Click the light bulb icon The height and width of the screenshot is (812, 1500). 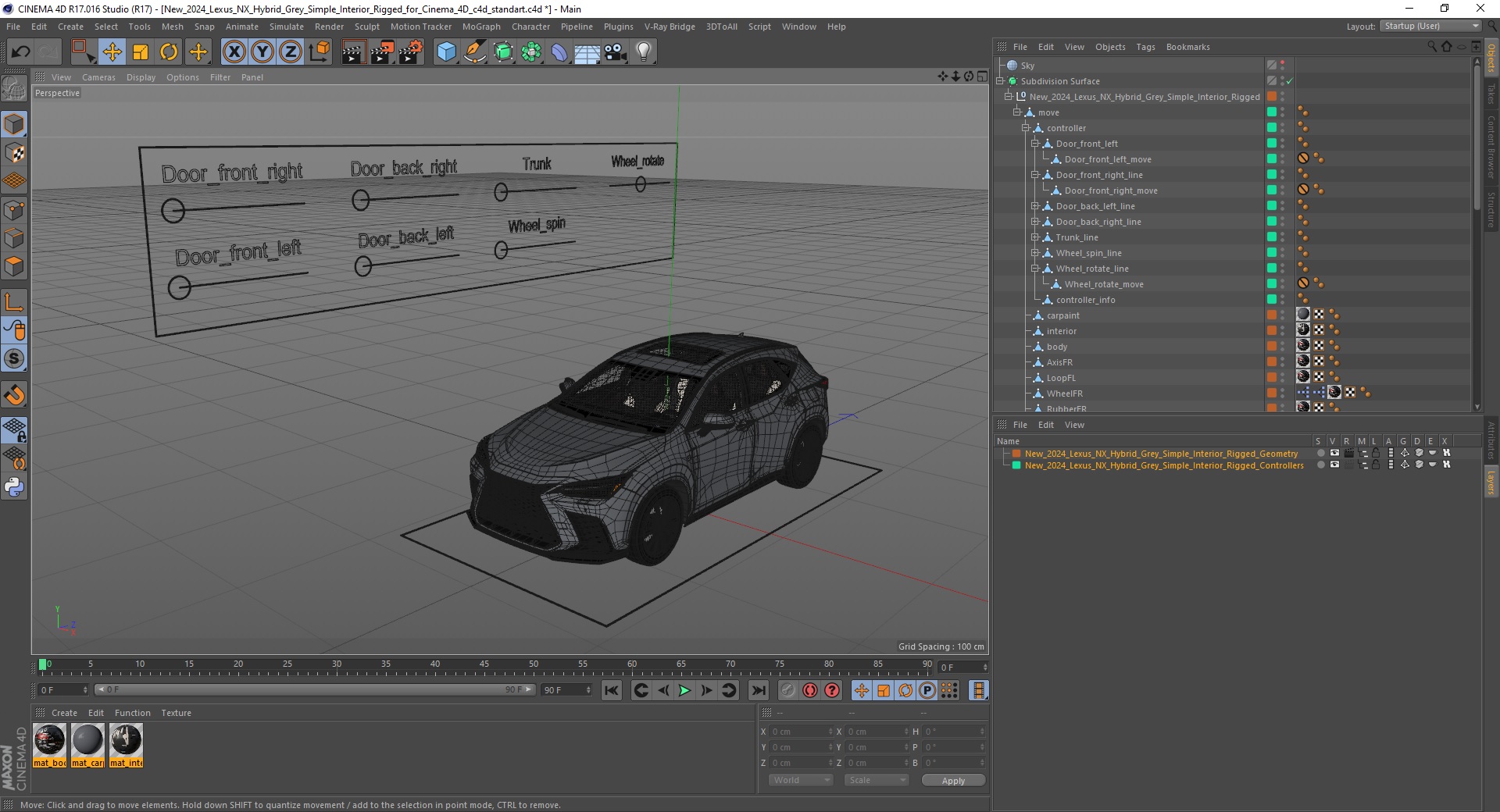pos(644,52)
